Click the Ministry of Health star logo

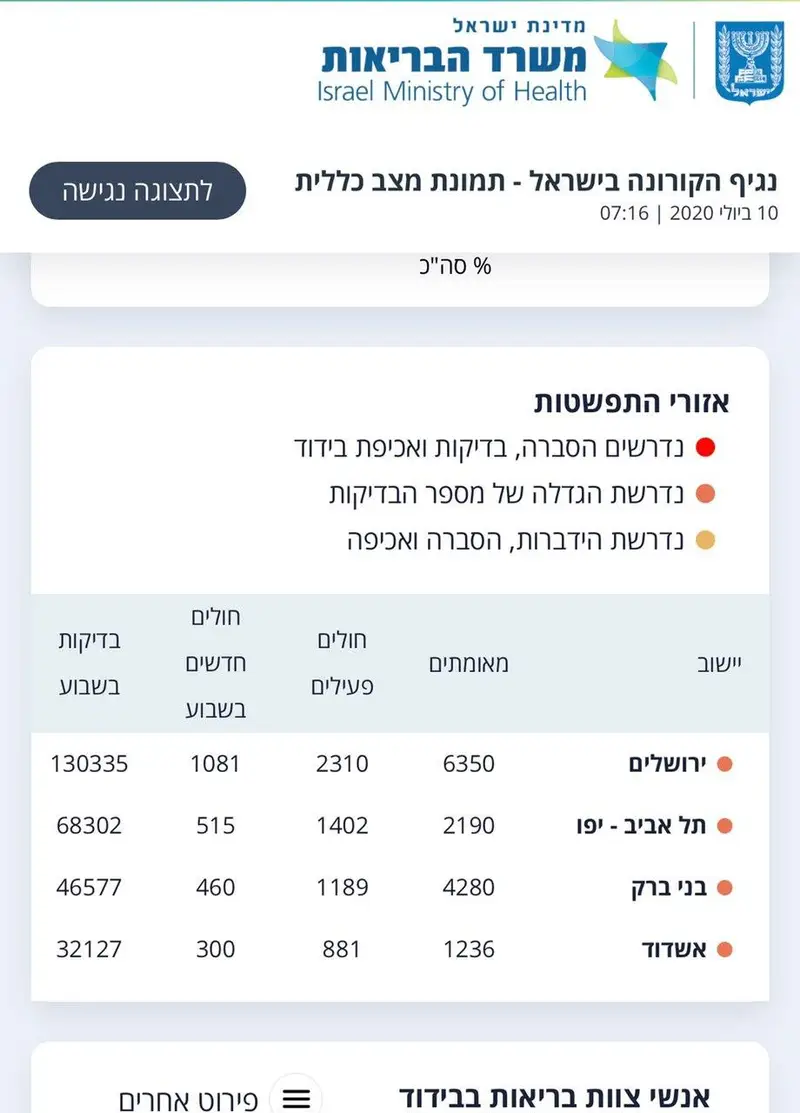point(634,61)
